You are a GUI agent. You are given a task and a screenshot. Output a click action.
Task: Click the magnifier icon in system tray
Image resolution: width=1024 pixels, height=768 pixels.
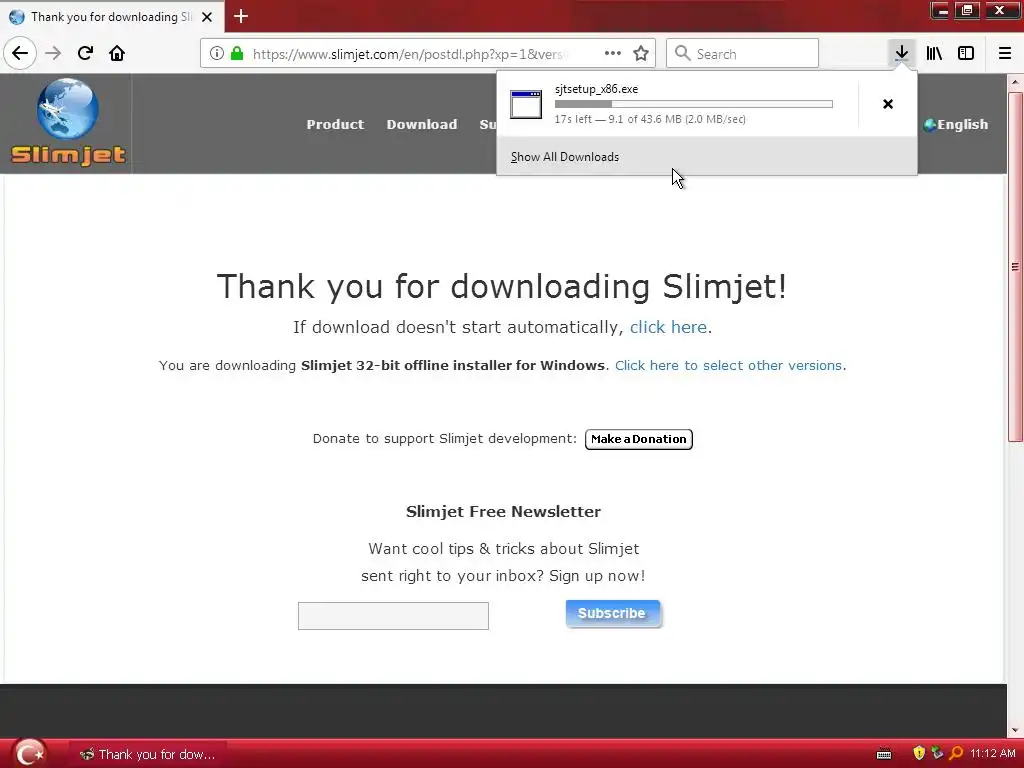pos(956,754)
